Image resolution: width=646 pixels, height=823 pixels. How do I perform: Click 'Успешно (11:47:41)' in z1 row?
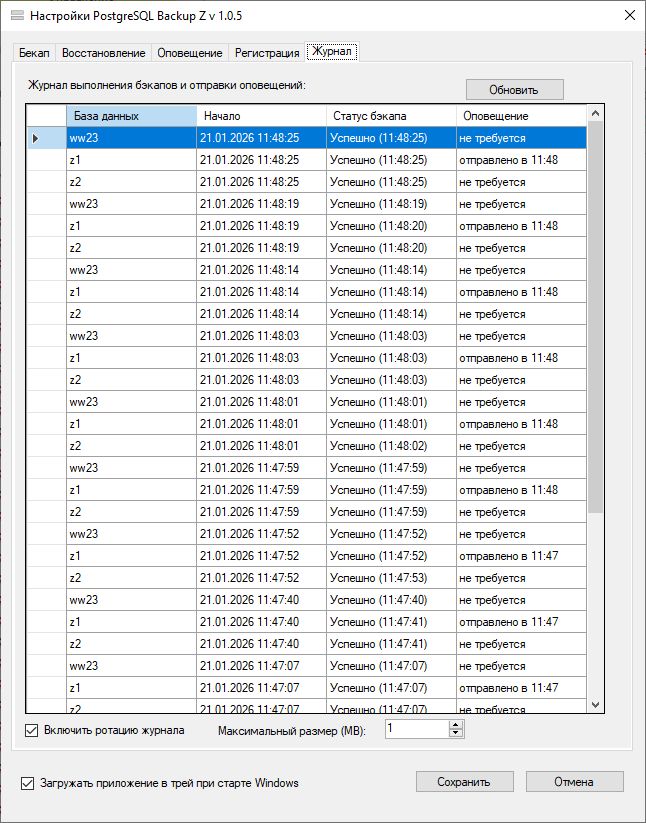[391, 622]
